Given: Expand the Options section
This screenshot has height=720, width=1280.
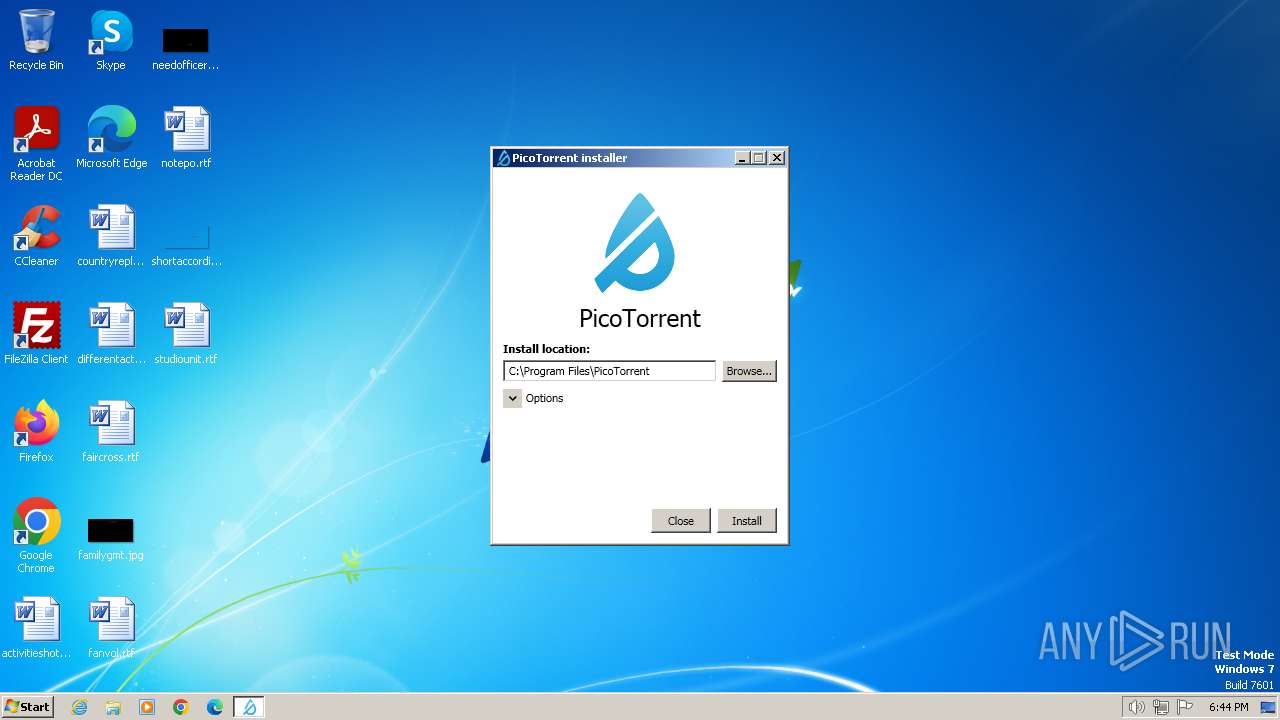Looking at the screenshot, I should pyautogui.click(x=512, y=398).
